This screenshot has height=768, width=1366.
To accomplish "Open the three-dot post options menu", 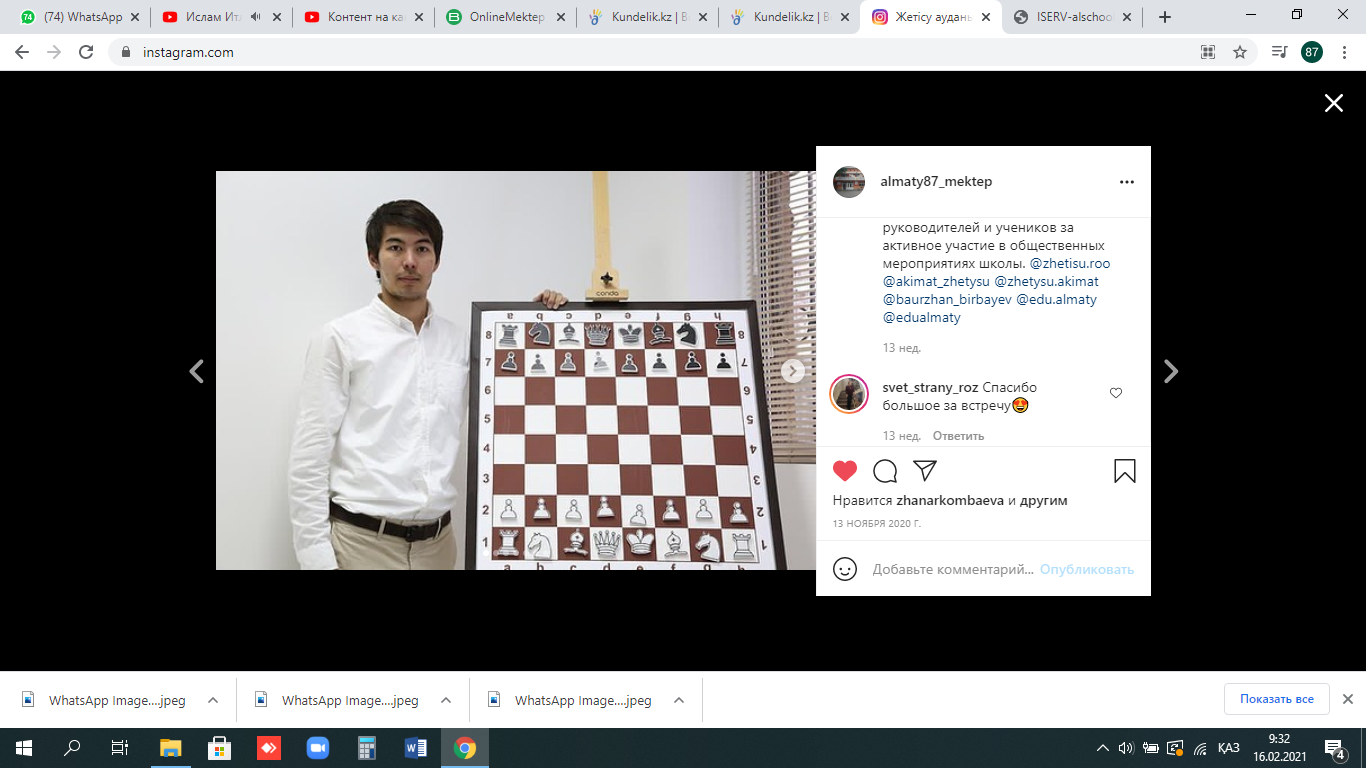I will click(1127, 182).
